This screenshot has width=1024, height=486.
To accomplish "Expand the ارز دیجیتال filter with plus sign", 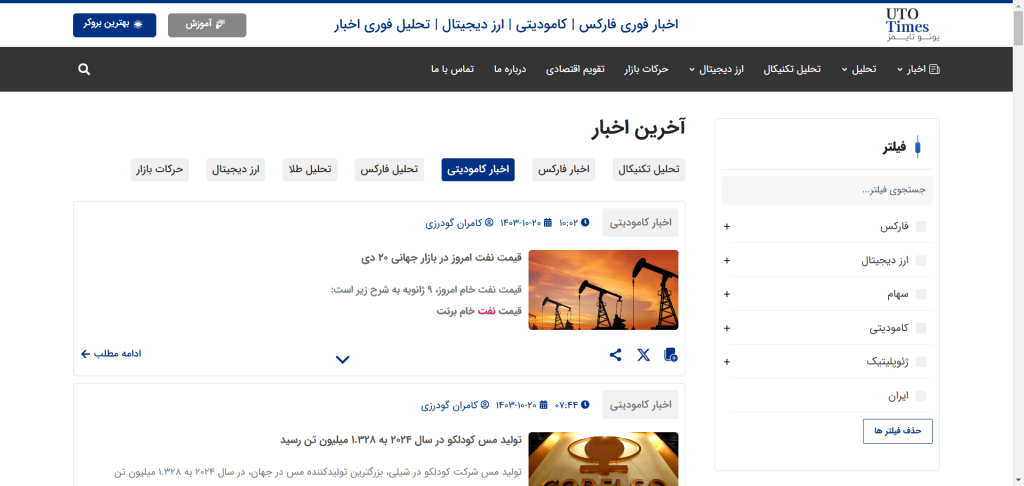I will (x=727, y=261).
